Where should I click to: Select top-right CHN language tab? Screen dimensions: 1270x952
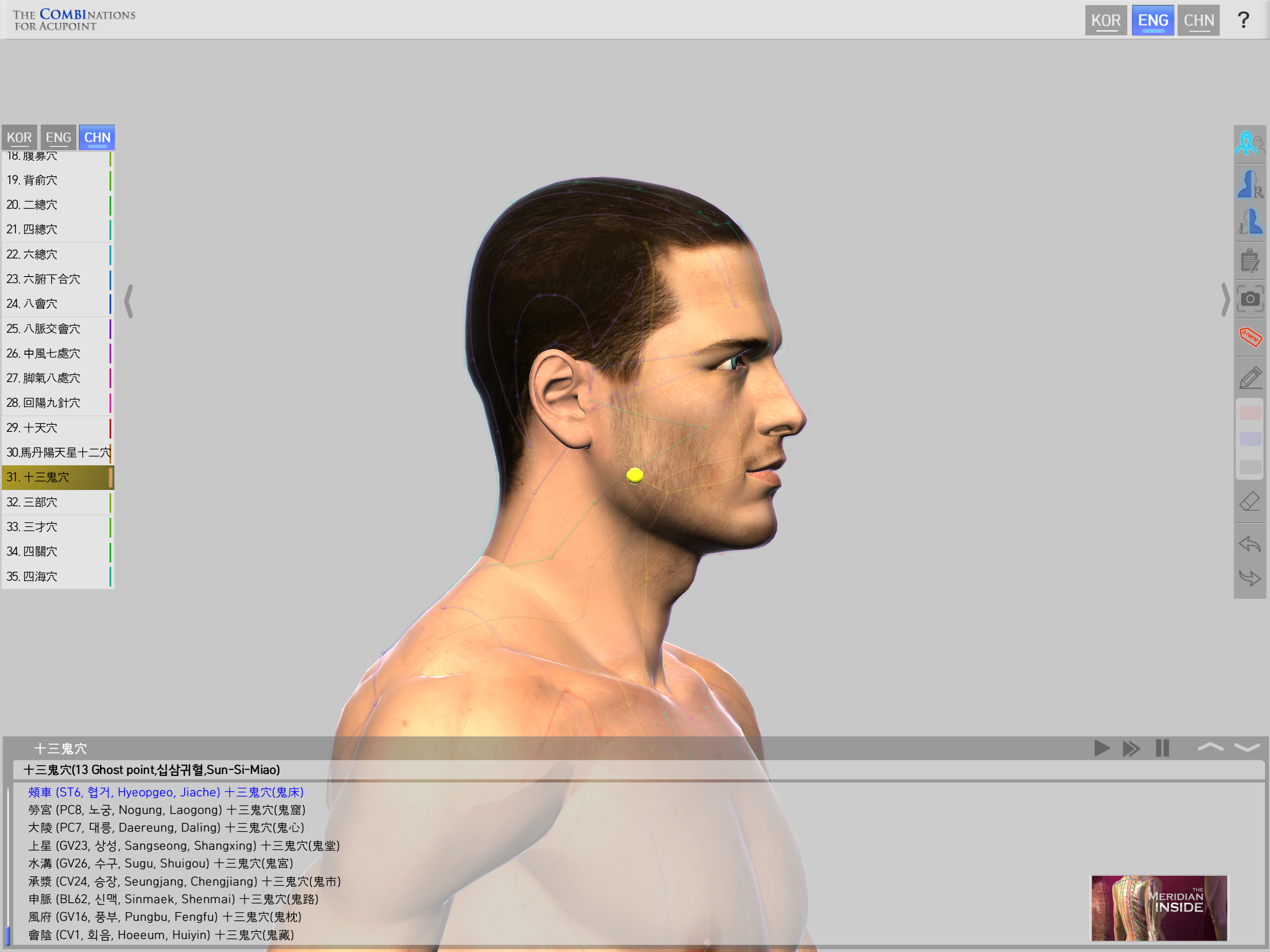coord(1198,20)
